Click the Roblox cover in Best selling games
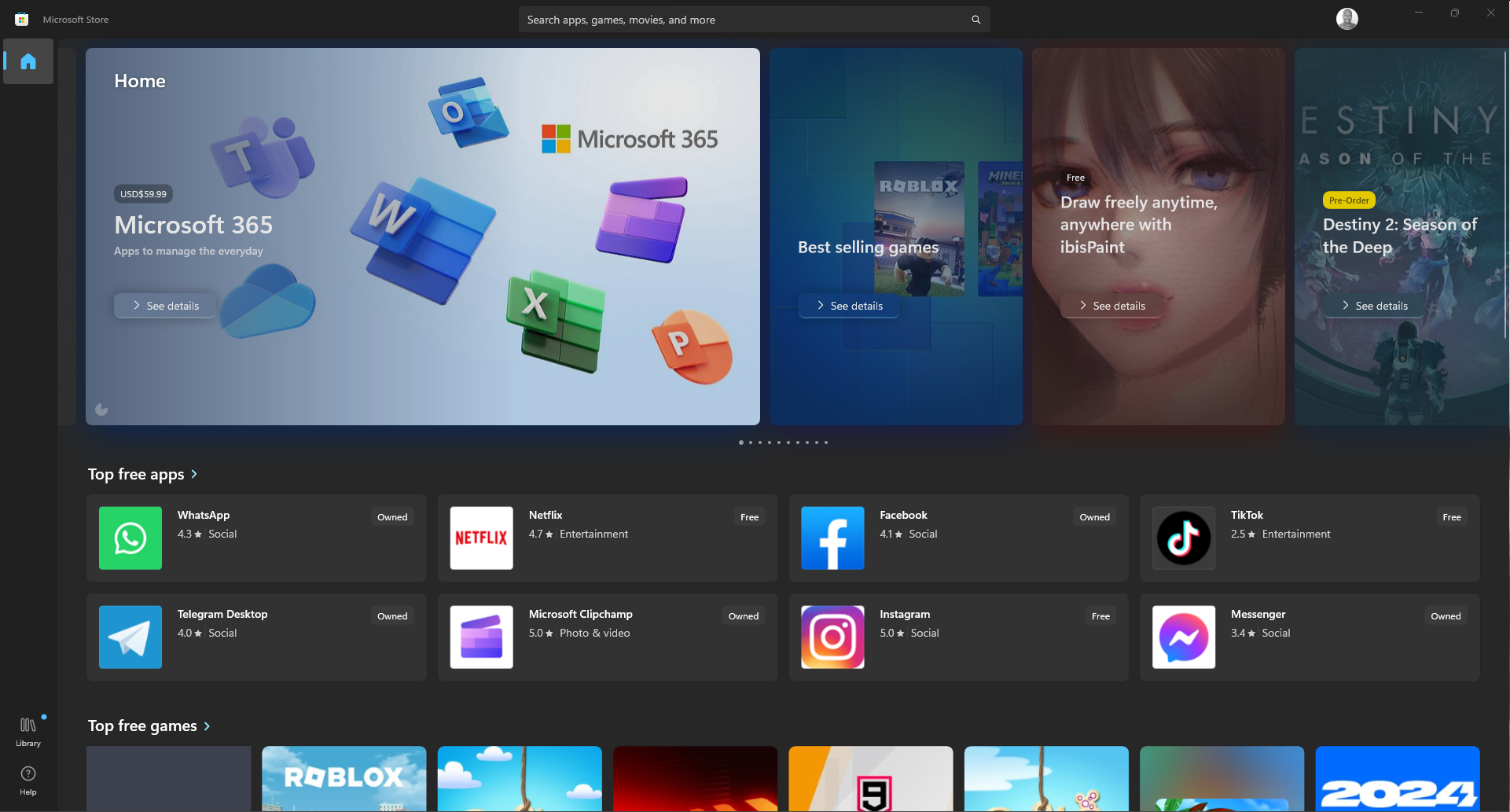This screenshot has height=812, width=1510. [919, 229]
